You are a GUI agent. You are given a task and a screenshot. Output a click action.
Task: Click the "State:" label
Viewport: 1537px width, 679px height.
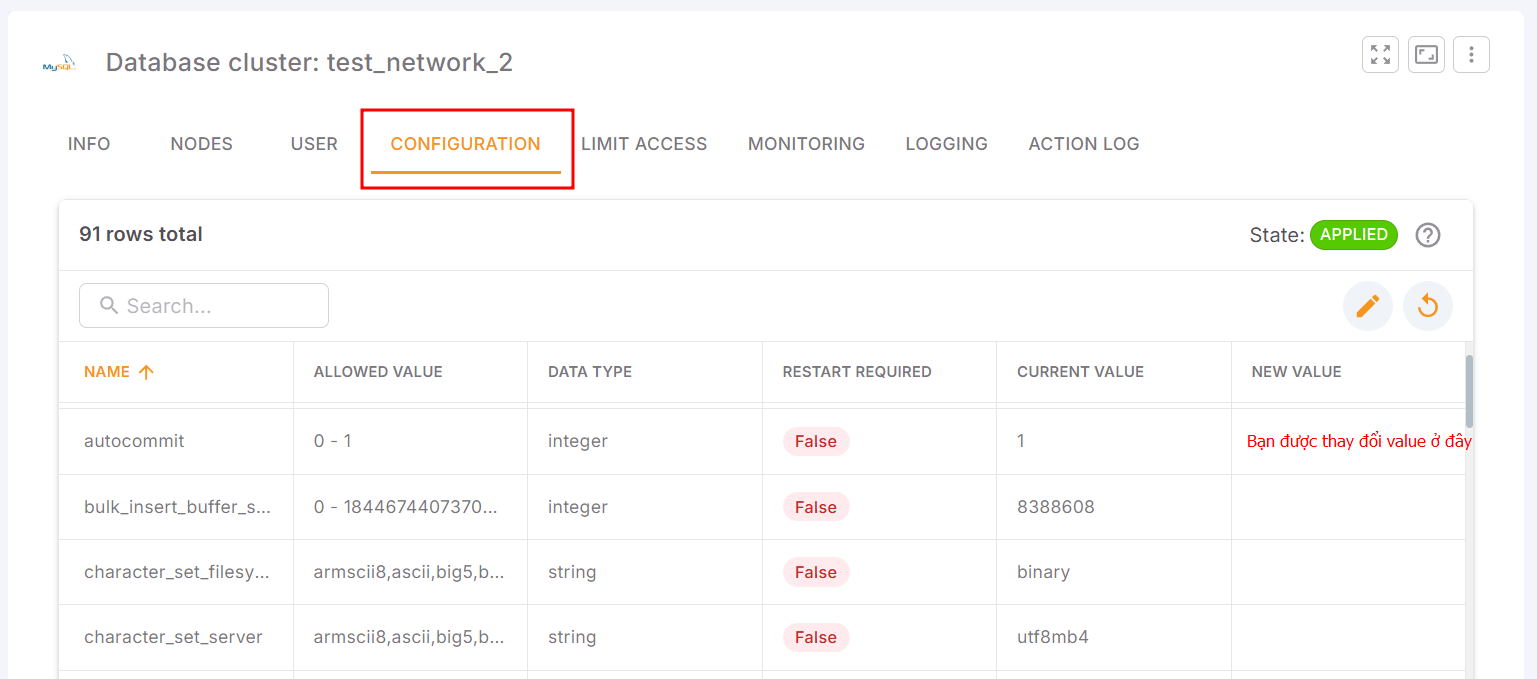click(1277, 235)
